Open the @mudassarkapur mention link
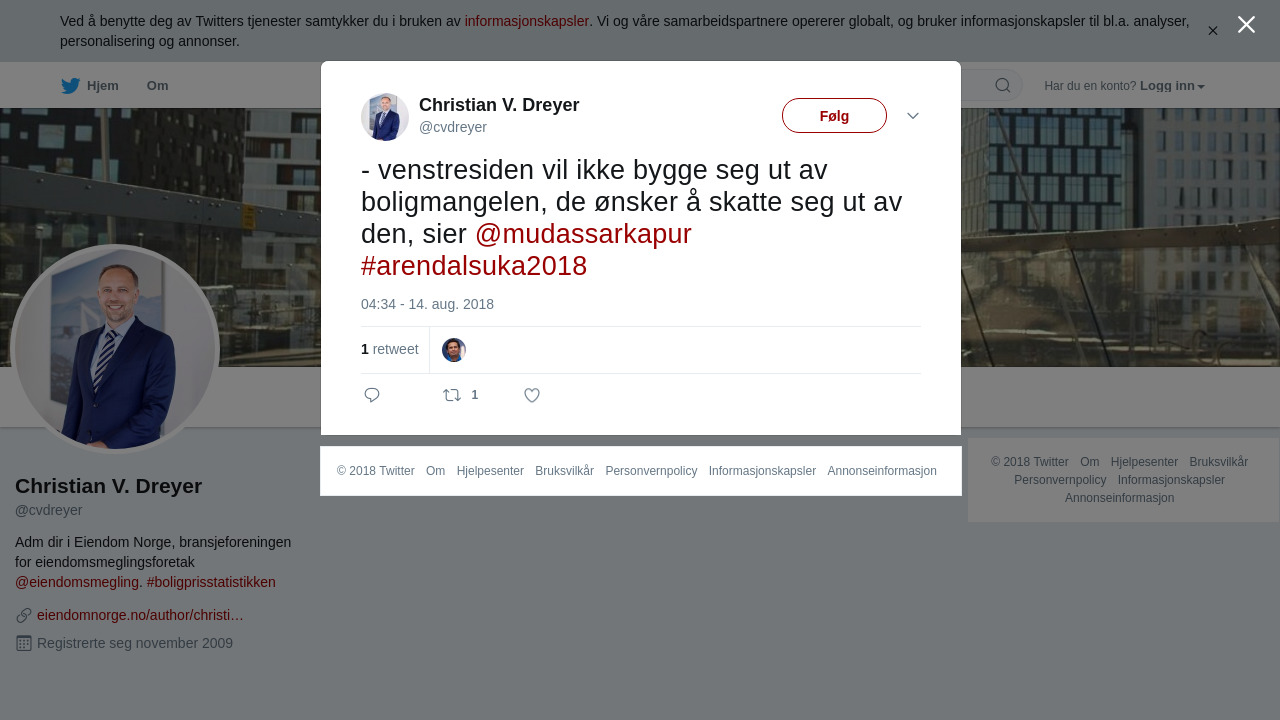 coord(583,234)
